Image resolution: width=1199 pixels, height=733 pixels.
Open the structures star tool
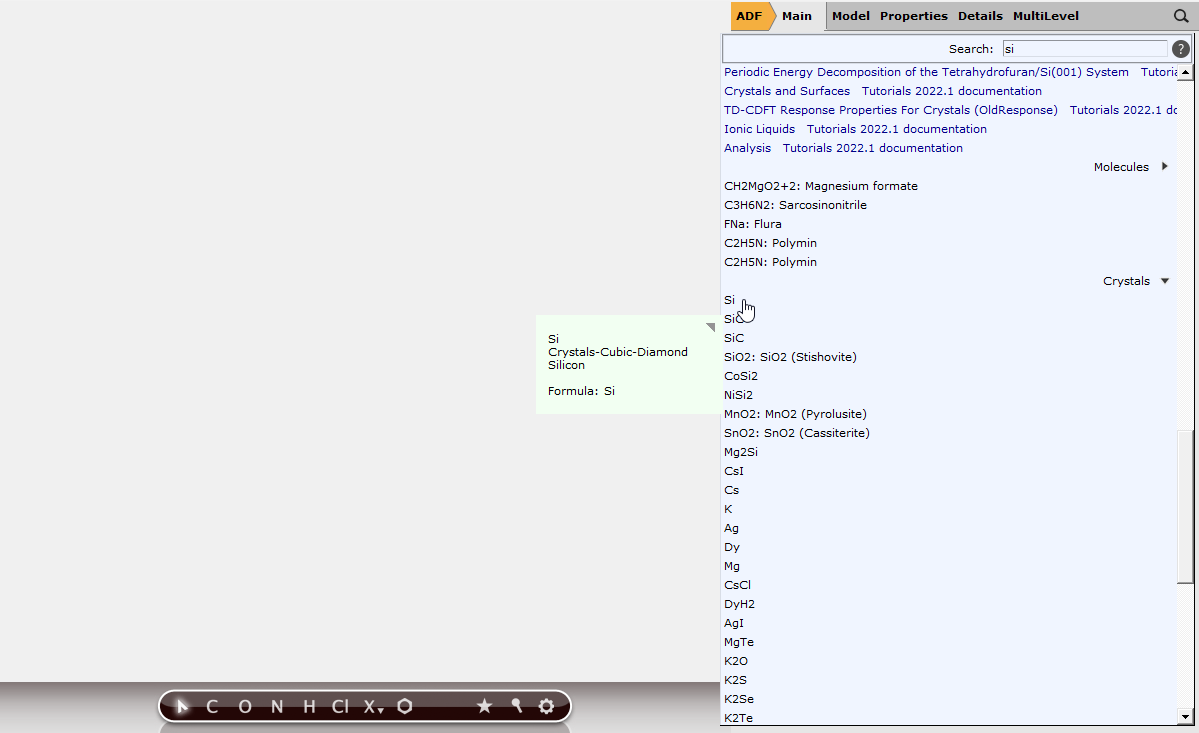pos(485,706)
